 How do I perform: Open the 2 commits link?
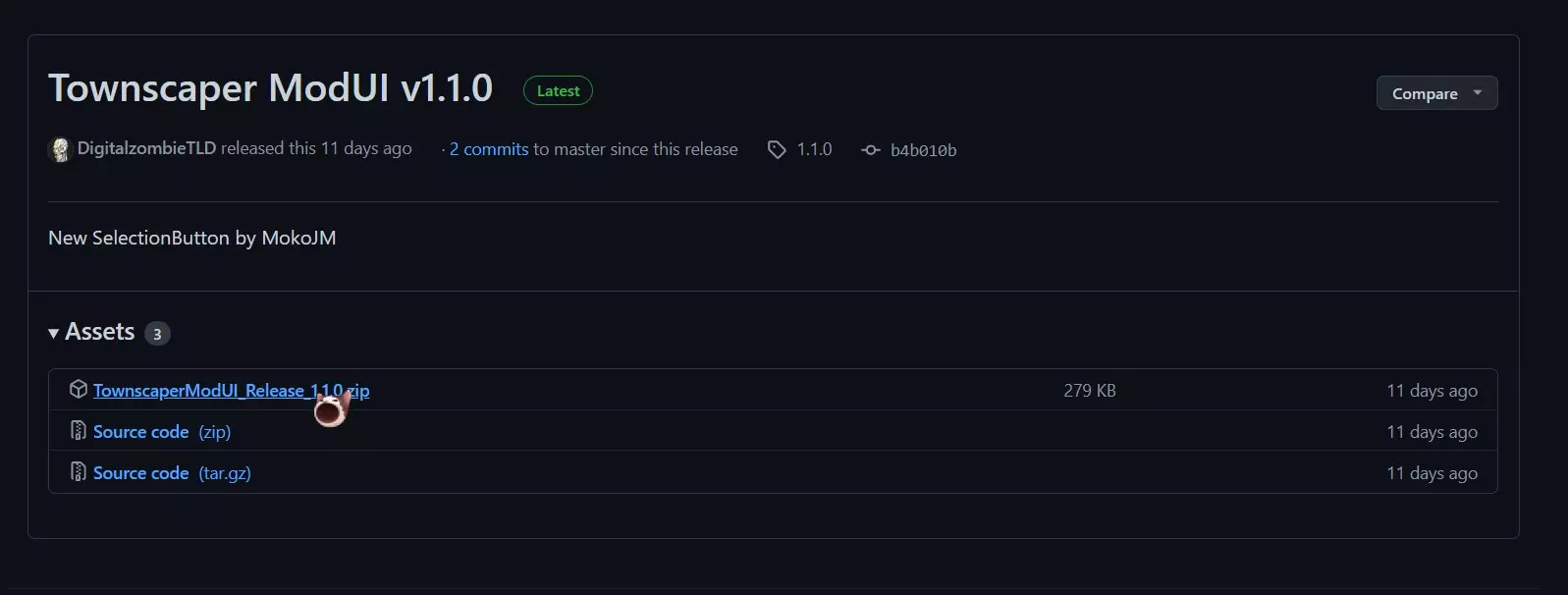489,149
